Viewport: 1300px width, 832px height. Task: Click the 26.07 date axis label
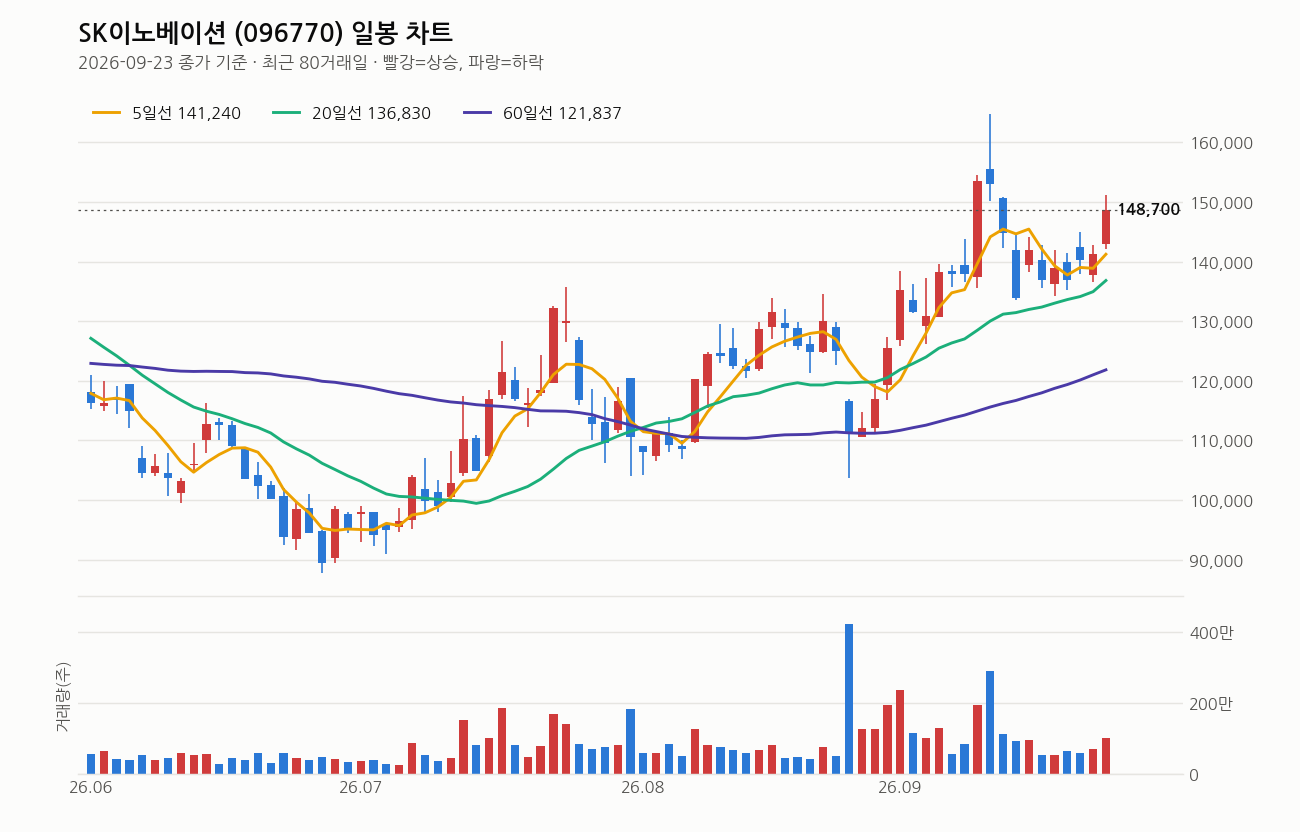(x=361, y=789)
